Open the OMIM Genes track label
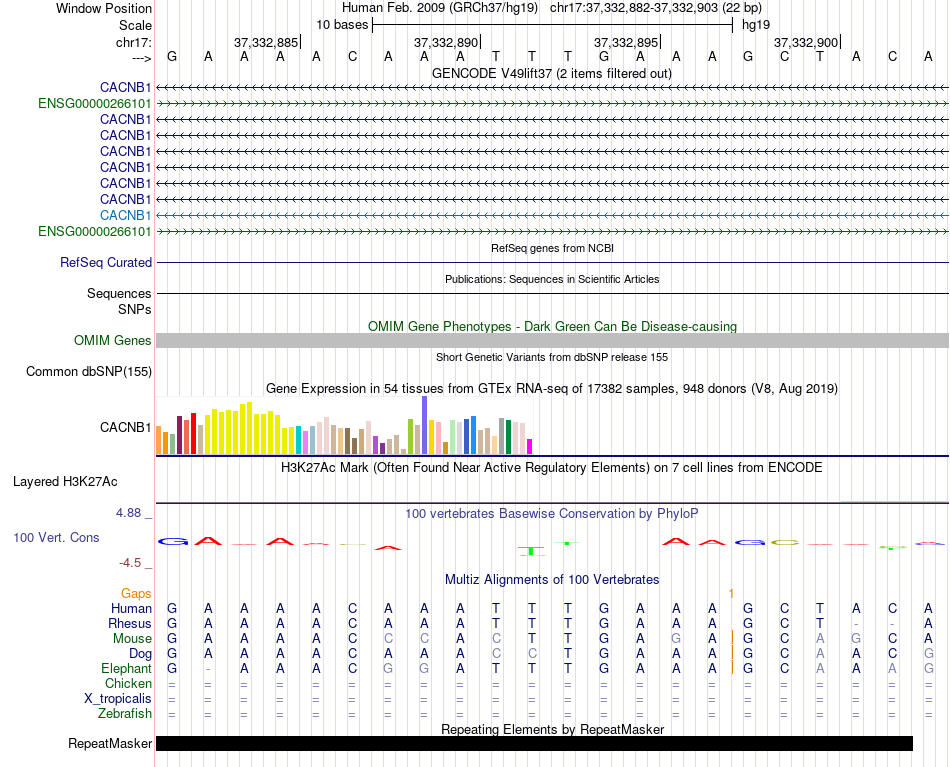This screenshot has width=950, height=767. (113, 341)
